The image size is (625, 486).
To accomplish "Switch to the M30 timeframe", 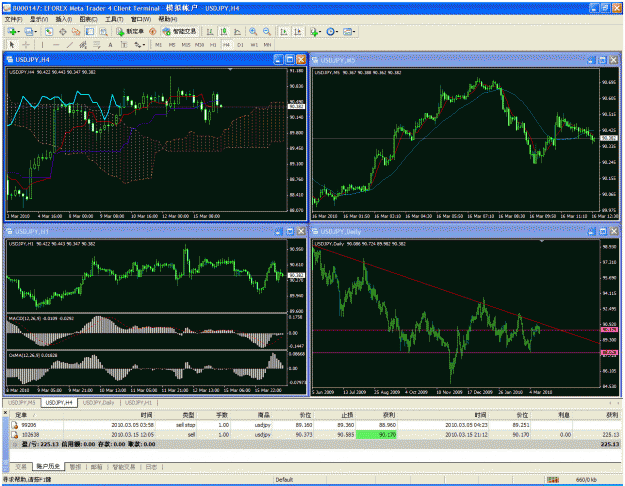I will click(200, 45).
